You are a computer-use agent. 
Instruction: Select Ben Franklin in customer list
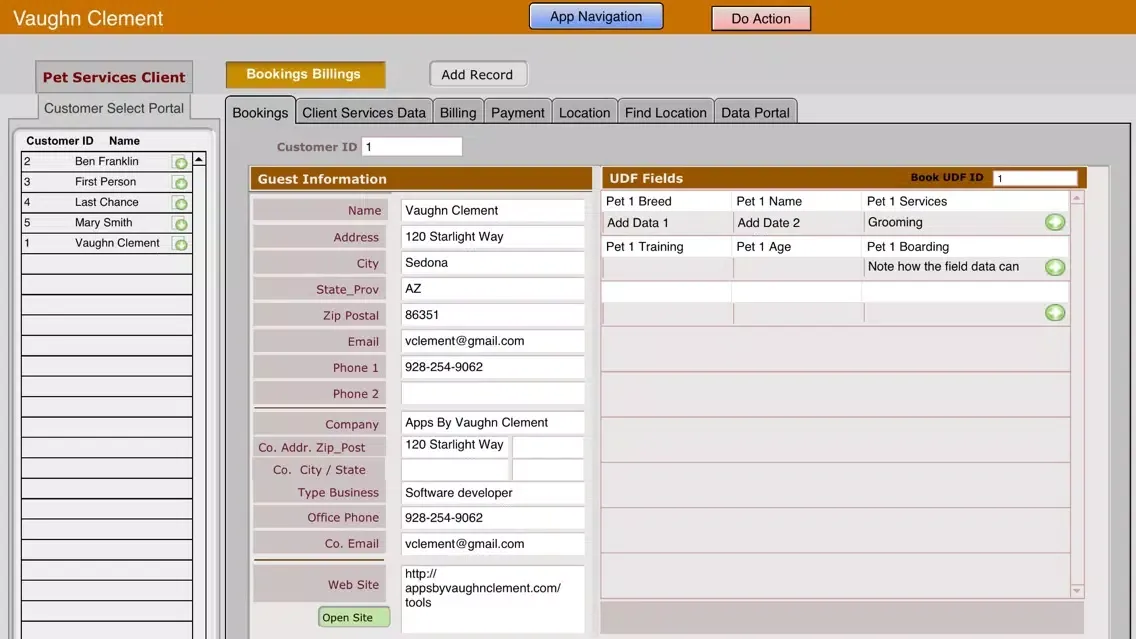(x=106, y=161)
